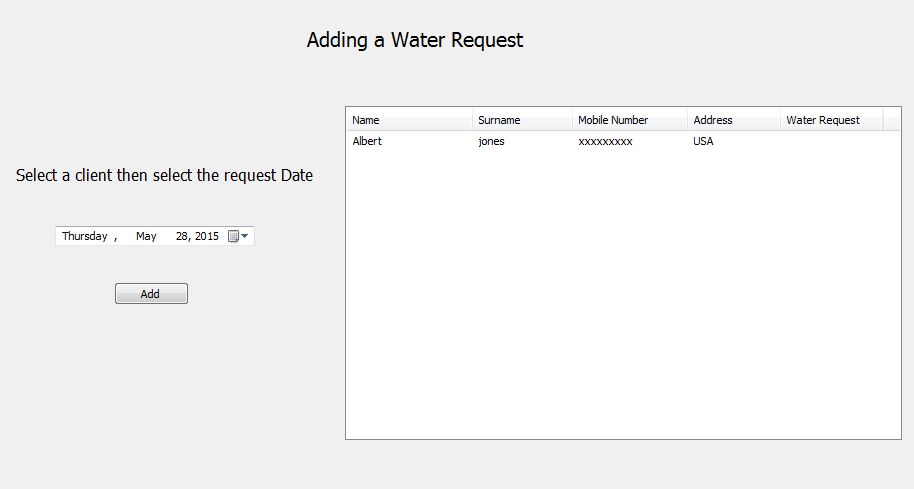Select day "28" in the date field

182,236
